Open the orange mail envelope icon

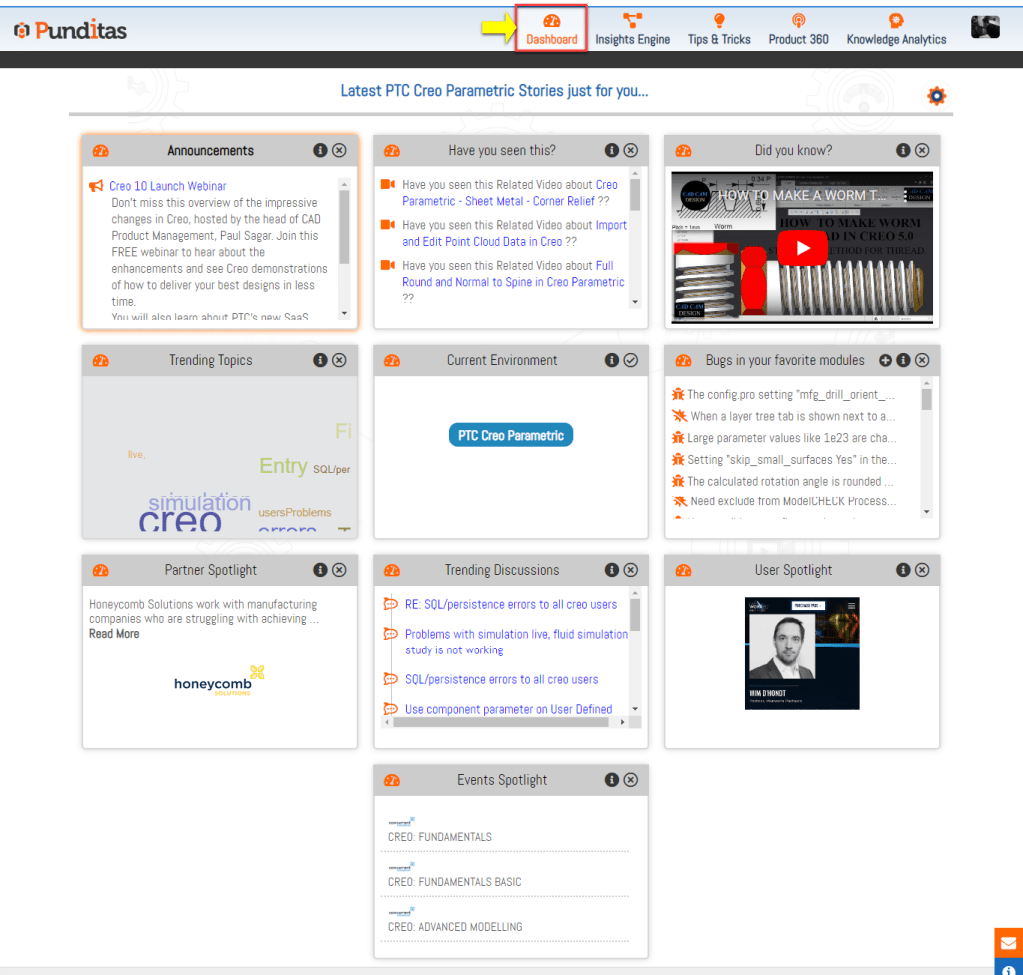(x=1008, y=942)
